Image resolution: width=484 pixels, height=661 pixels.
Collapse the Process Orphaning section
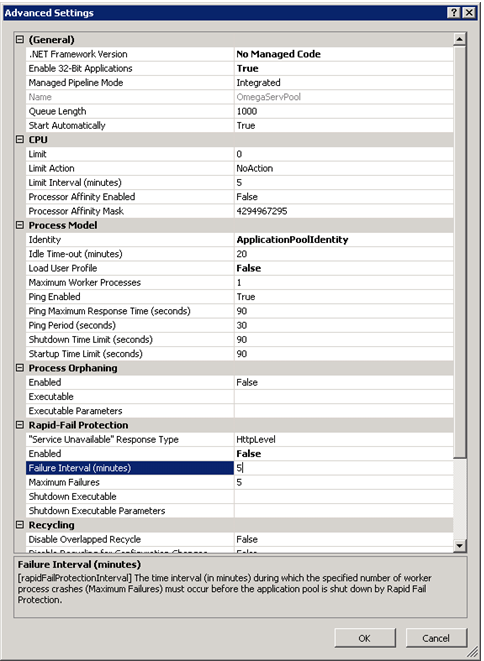coord(19,368)
